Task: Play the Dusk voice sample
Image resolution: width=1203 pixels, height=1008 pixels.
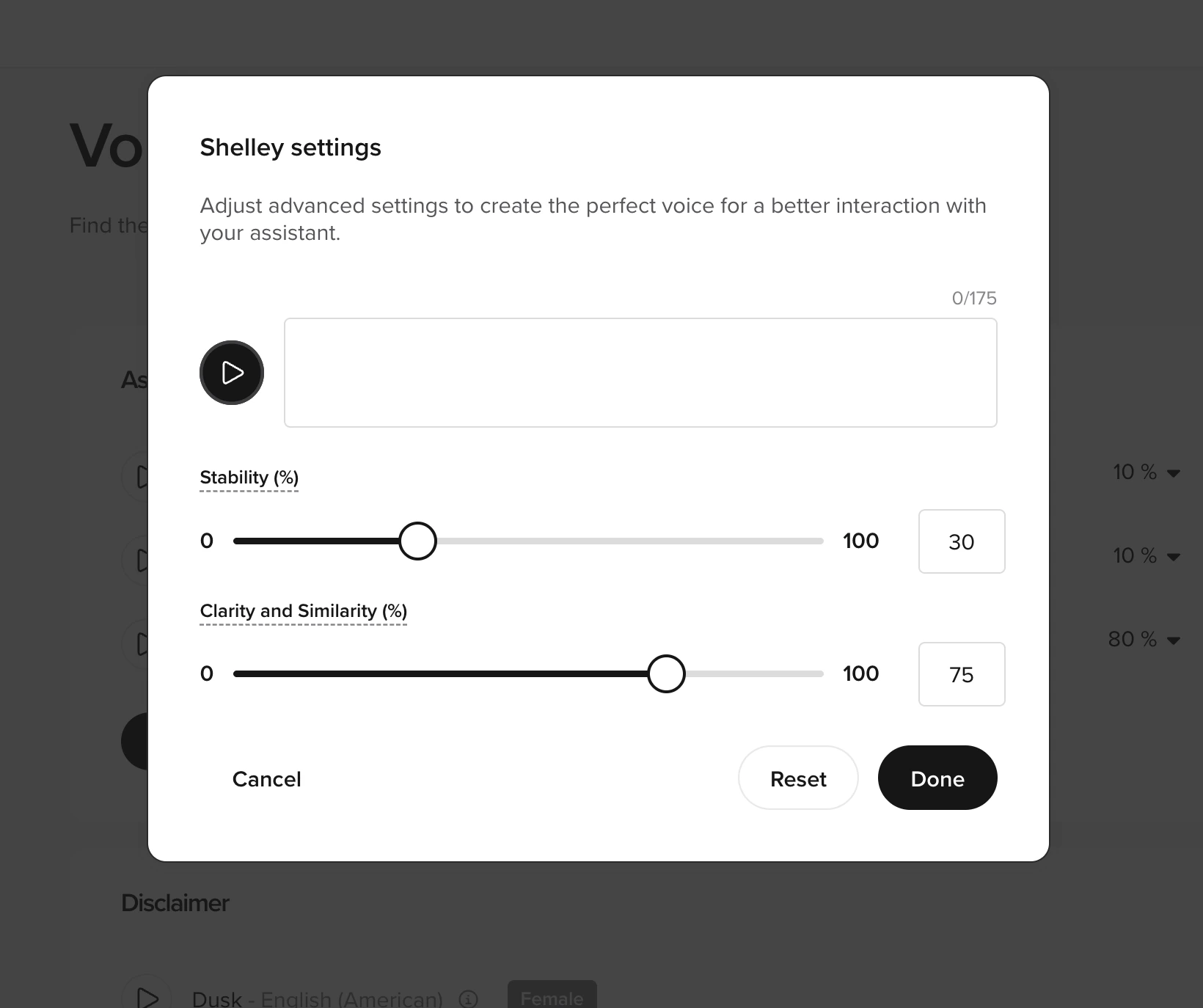Action: (x=147, y=996)
